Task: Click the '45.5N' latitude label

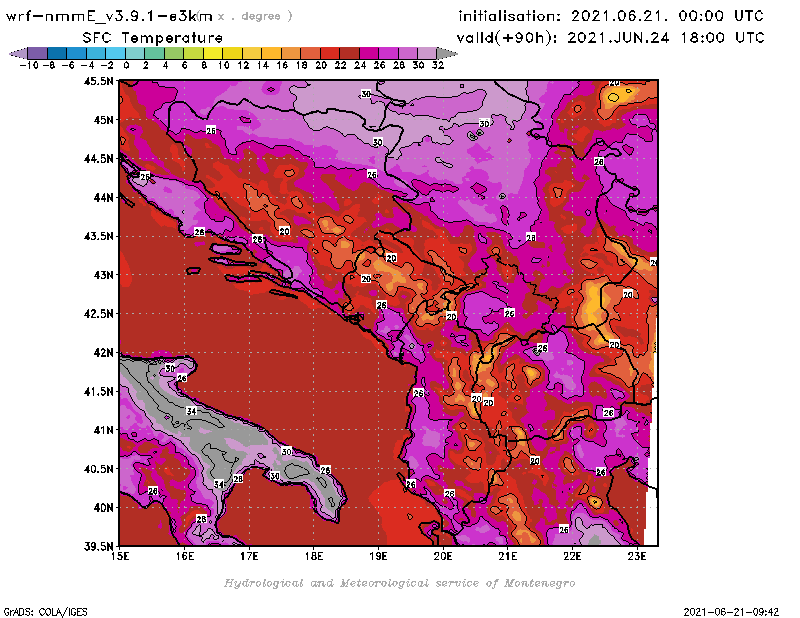Action: (x=99, y=81)
